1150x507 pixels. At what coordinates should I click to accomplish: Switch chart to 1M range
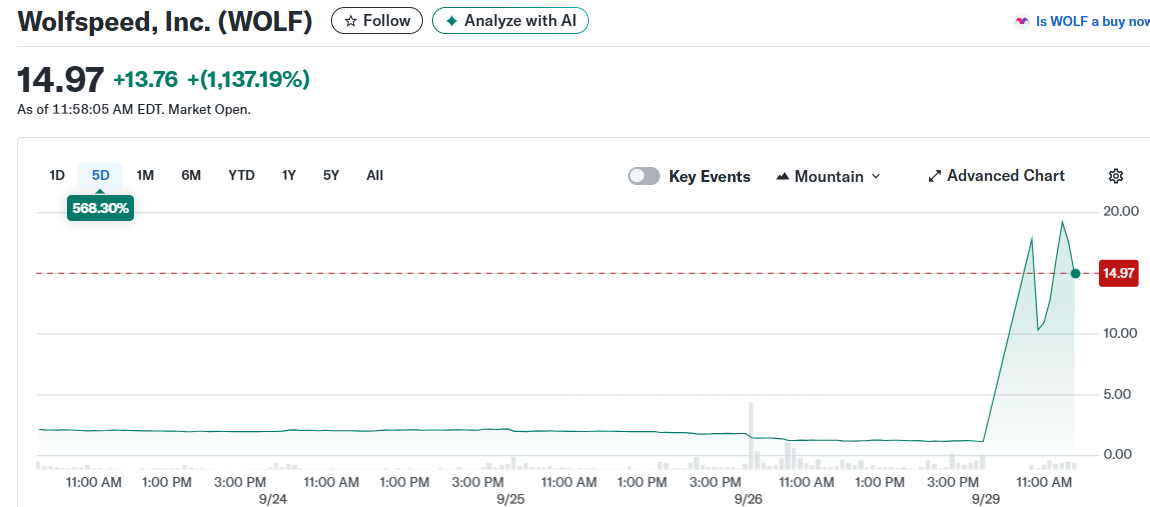[145, 175]
